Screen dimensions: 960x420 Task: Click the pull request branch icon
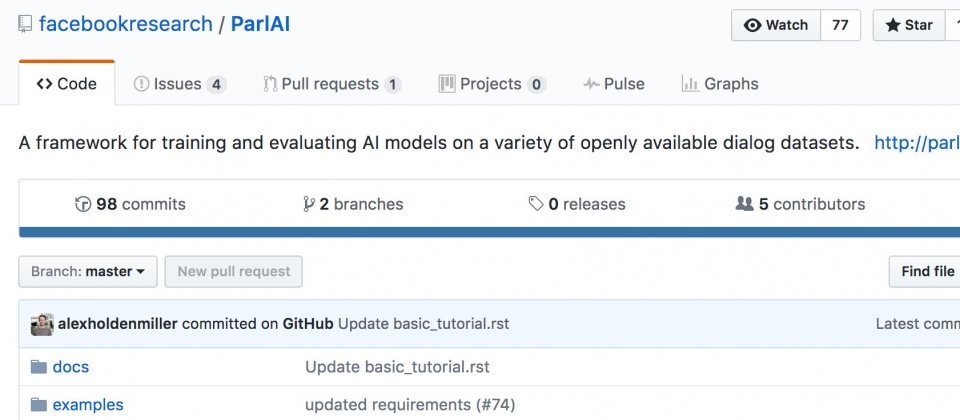tap(270, 84)
